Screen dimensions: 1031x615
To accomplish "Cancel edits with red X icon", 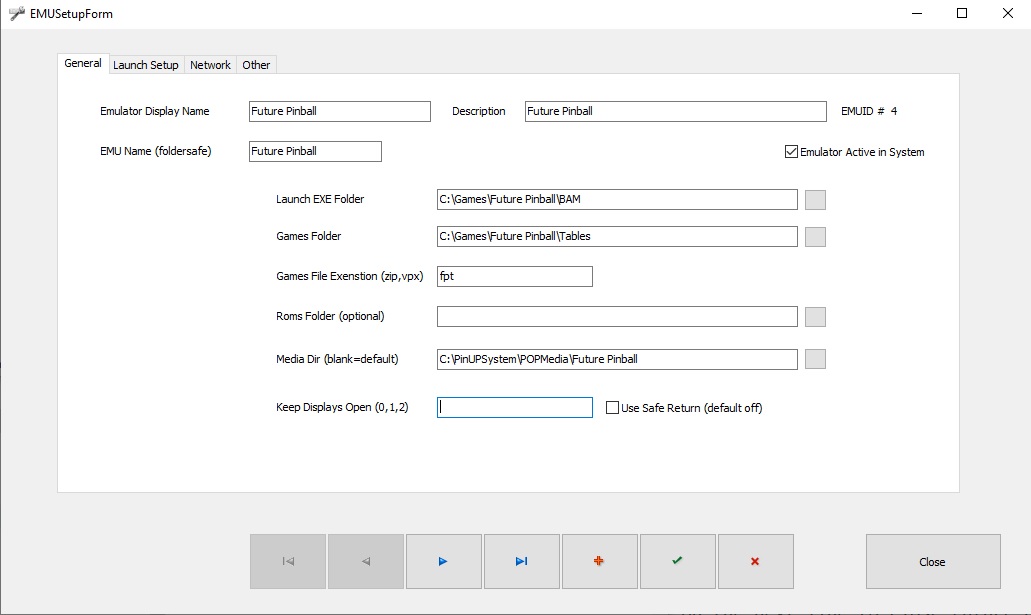I will pos(755,561).
